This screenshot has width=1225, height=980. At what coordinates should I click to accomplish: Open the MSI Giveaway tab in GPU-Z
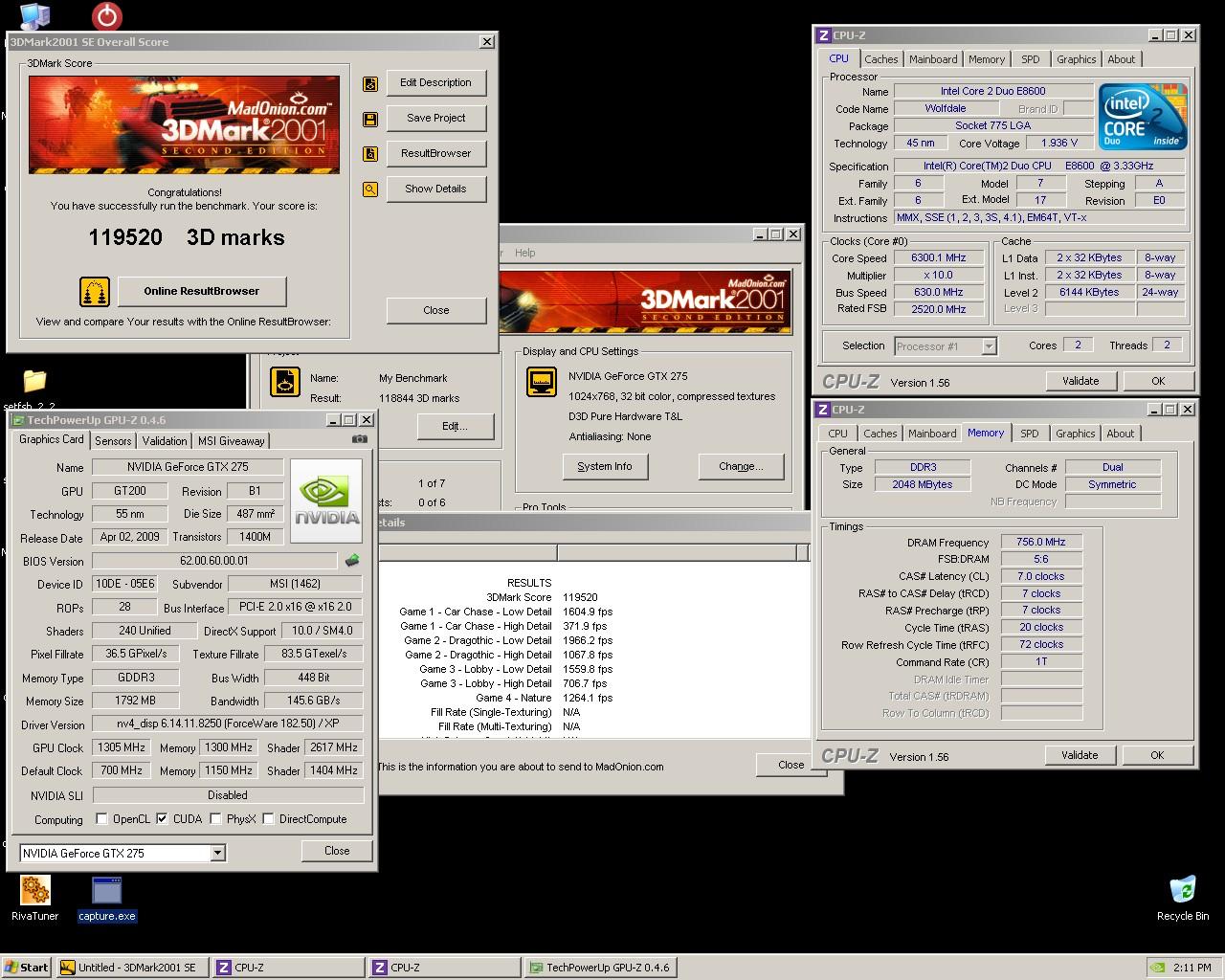click(232, 441)
